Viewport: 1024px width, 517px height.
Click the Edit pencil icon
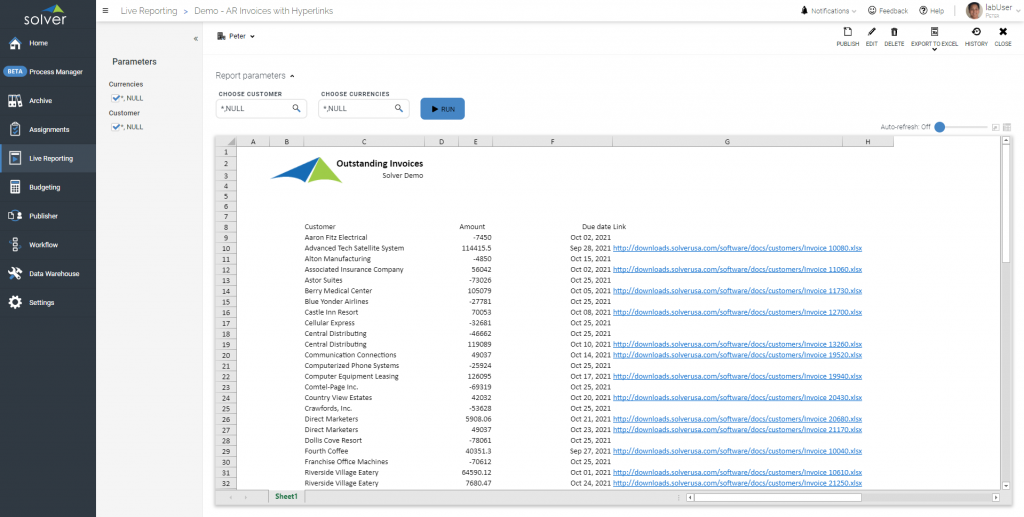point(871,33)
